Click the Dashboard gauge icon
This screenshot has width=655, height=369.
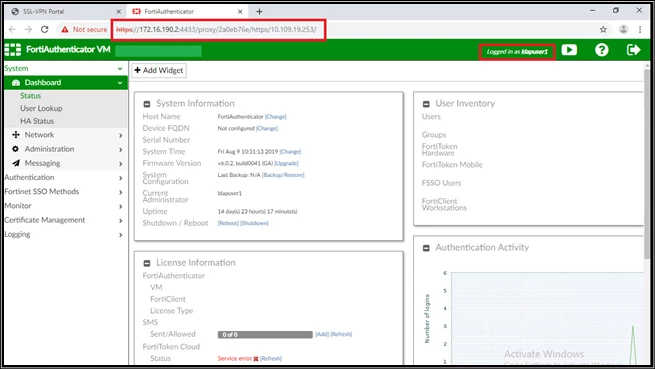click(16, 83)
